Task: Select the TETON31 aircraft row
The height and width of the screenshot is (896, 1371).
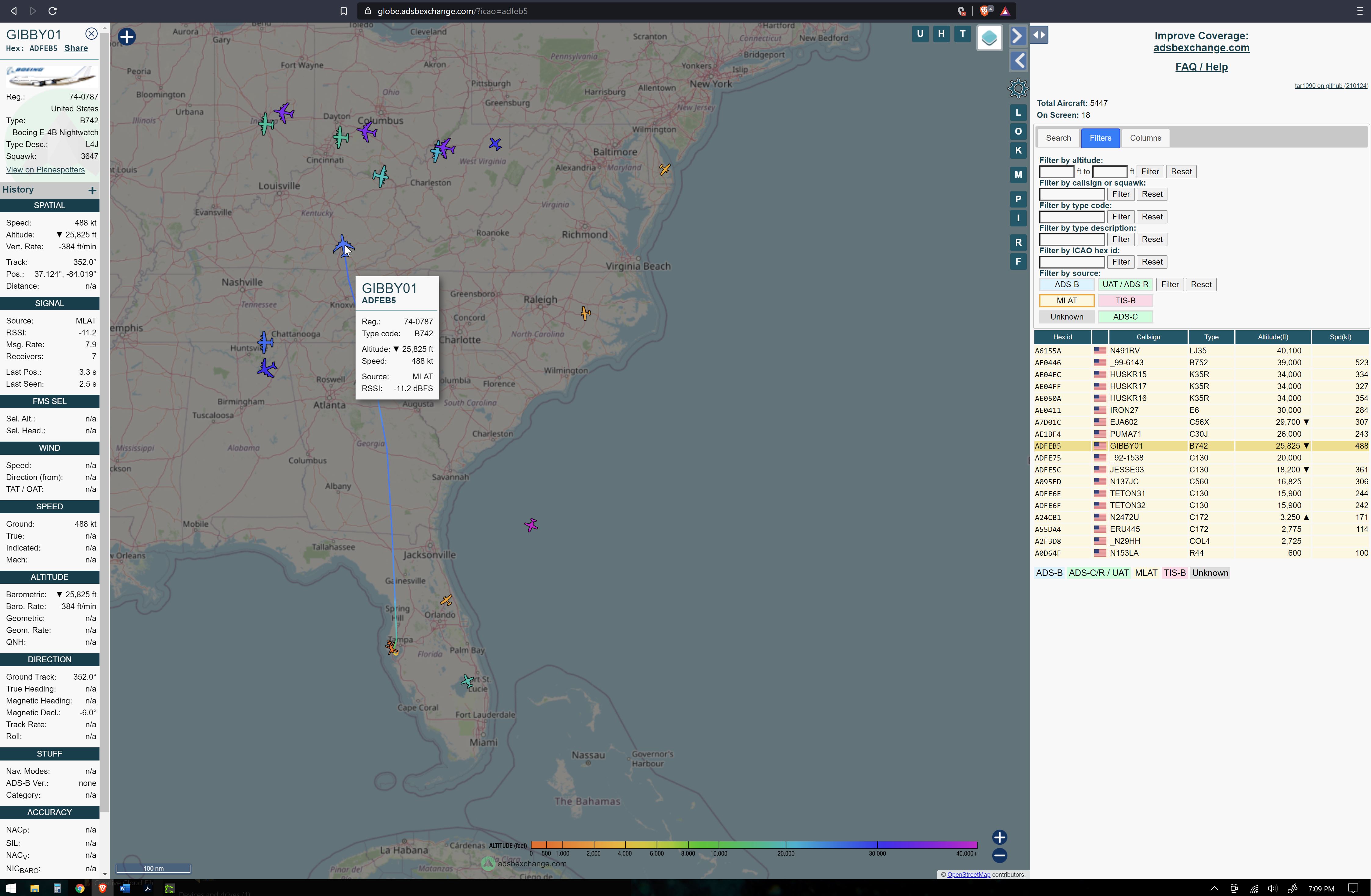Action: click(1201, 493)
